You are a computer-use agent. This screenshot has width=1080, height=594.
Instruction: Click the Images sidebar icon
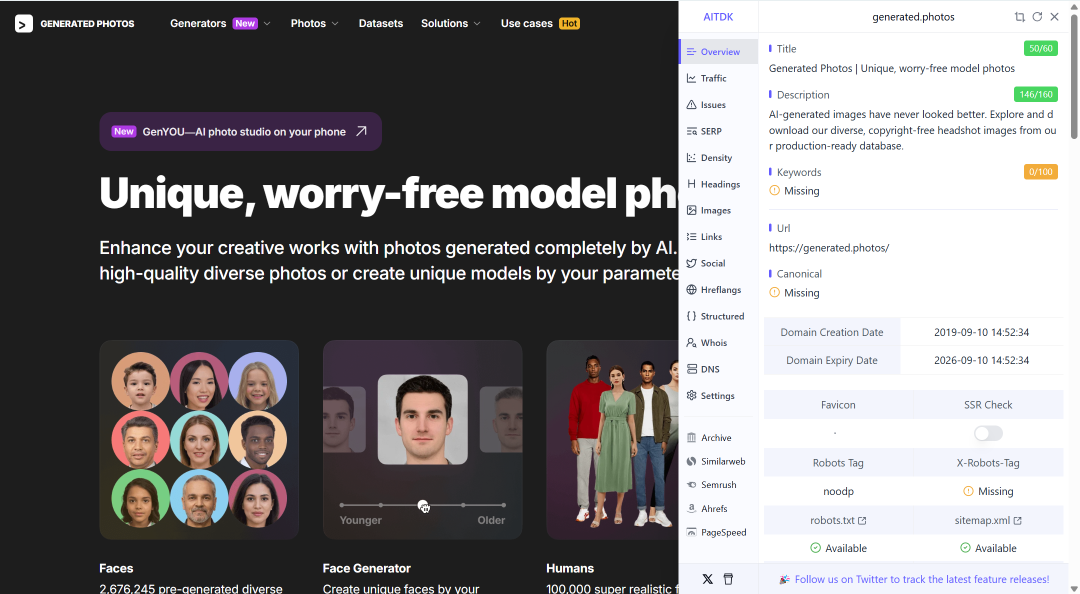pos(692,210)
